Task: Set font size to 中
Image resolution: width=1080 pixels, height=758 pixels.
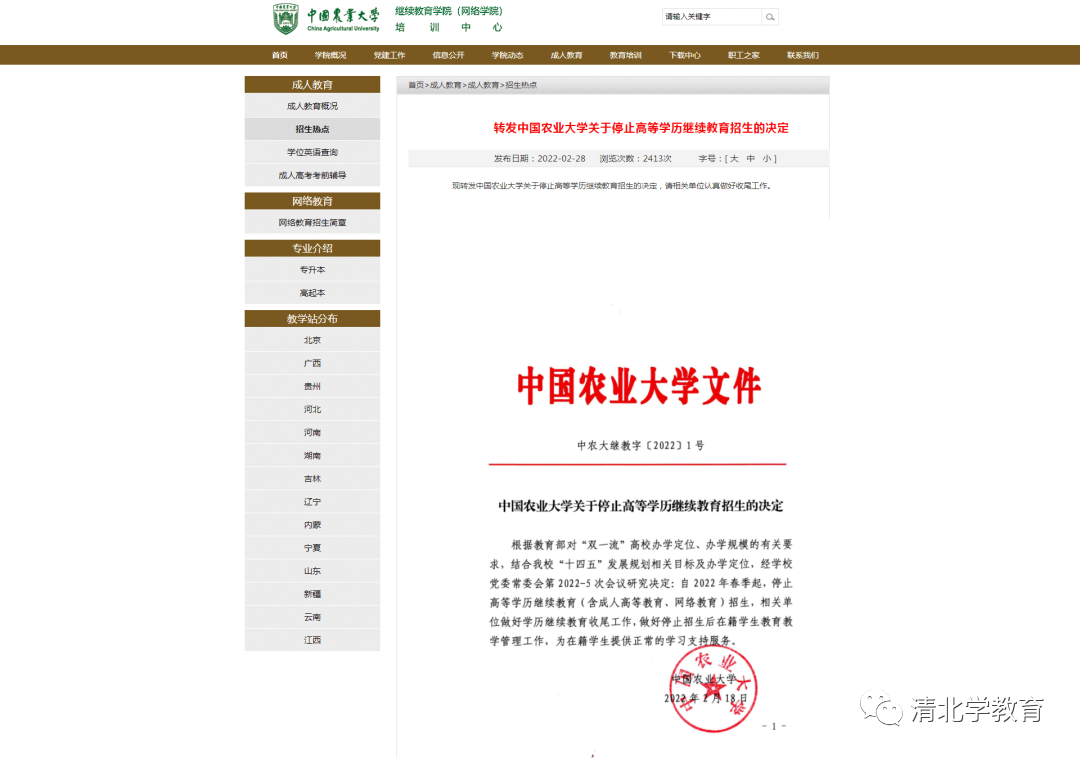Action: (x=751, y=158)
